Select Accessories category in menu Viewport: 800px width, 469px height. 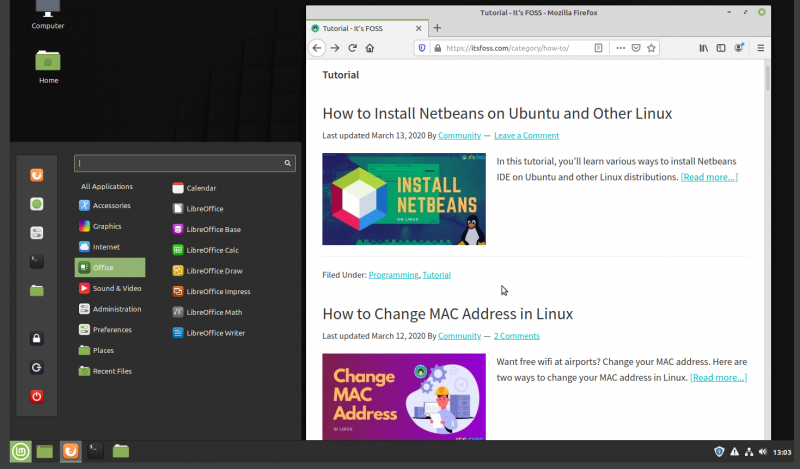[110, 206]
